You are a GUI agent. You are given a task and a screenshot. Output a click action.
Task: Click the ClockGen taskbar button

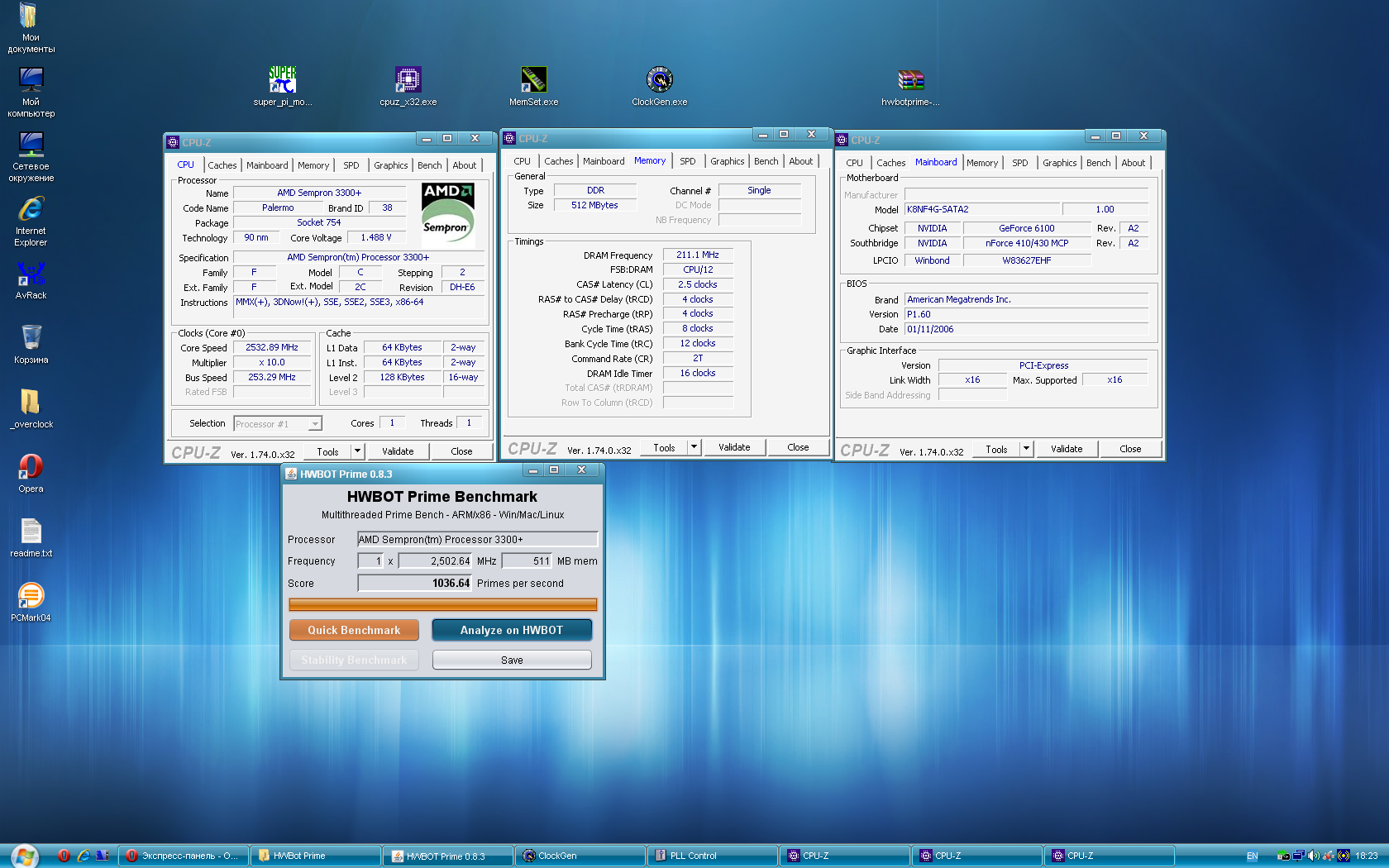pos(580,856)
